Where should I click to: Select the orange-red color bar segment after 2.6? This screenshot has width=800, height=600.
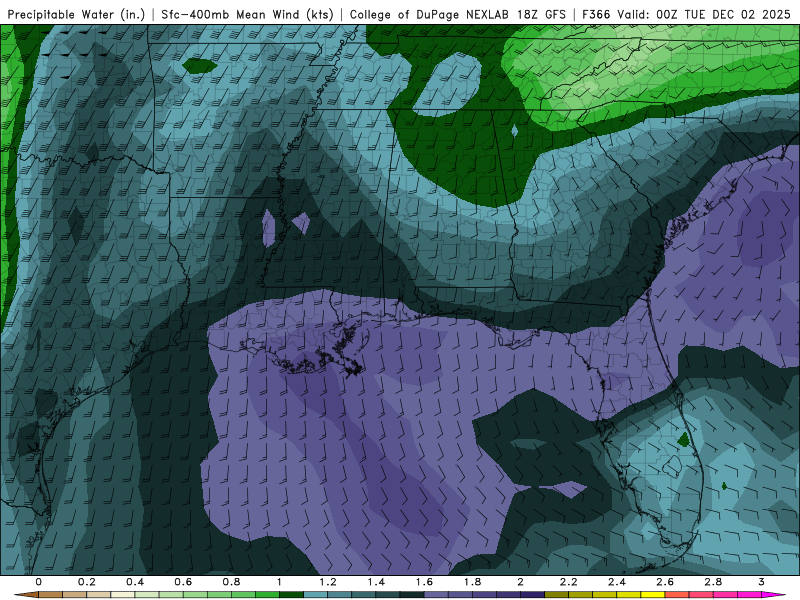(x=677, y=595)
